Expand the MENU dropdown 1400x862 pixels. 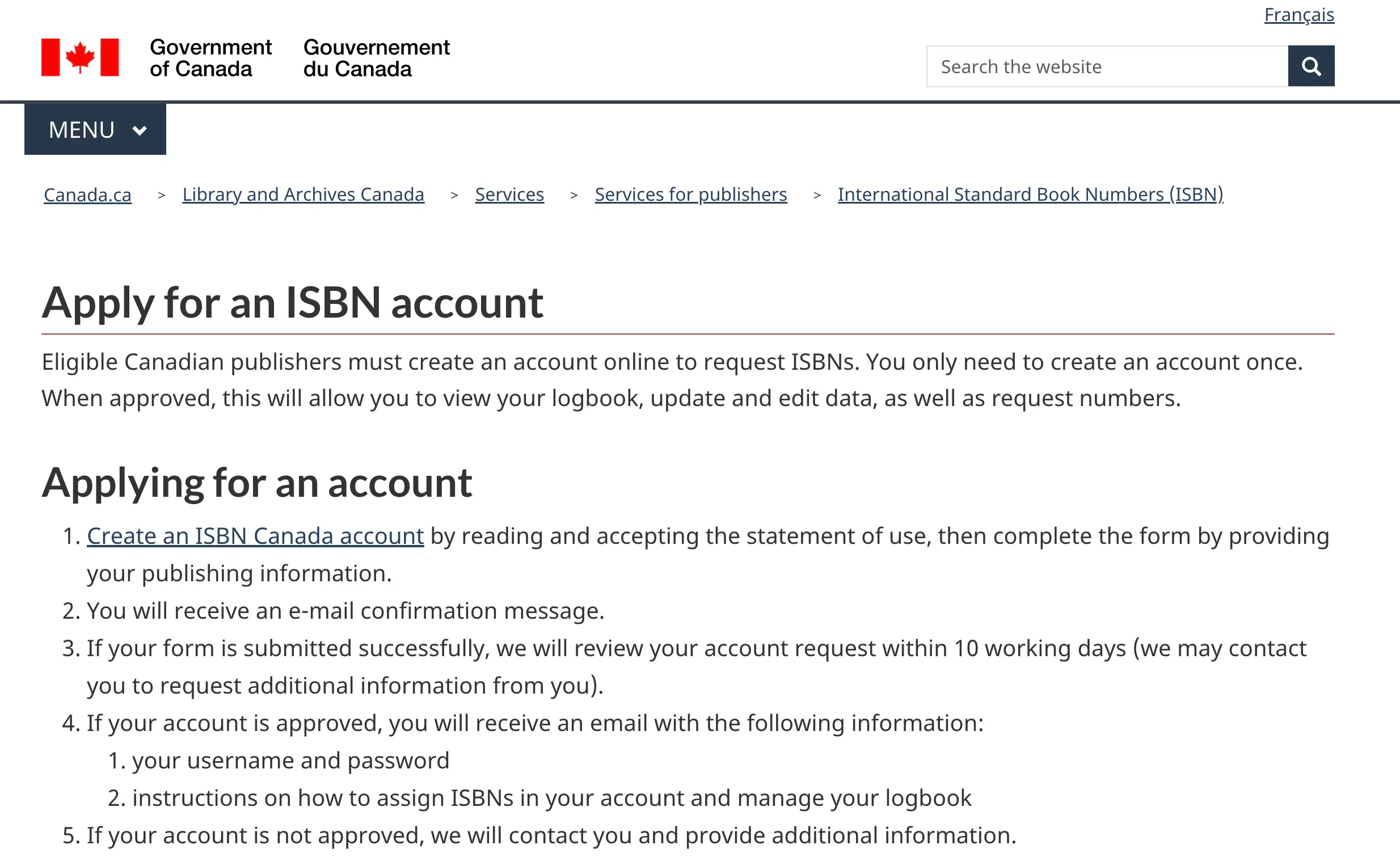(x=95, y=129)
